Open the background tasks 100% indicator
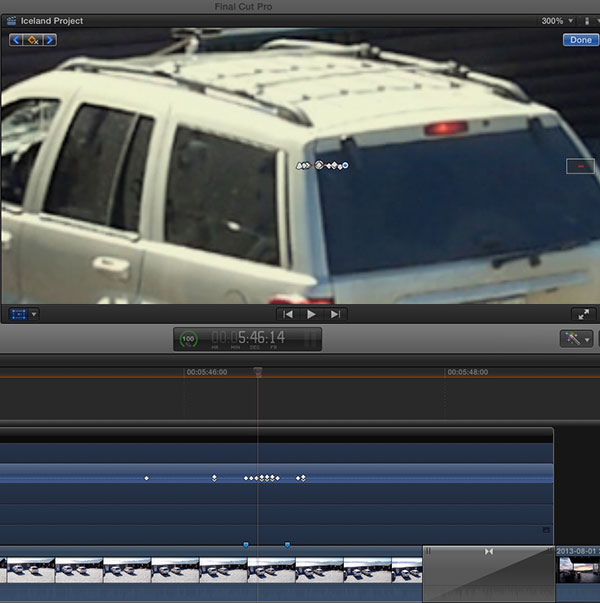 (x=188, y=339)
